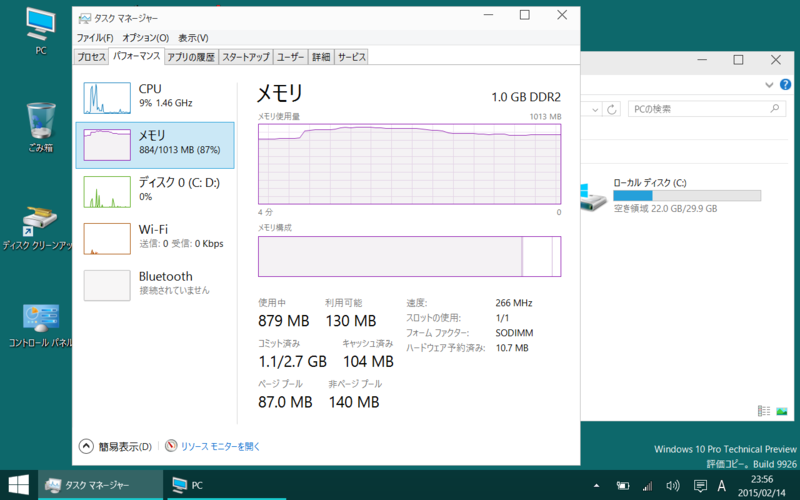The height and width of the screenshot is (500, 800).
Task: Select the CPU performance graph thumbnail
Action: 107,98
